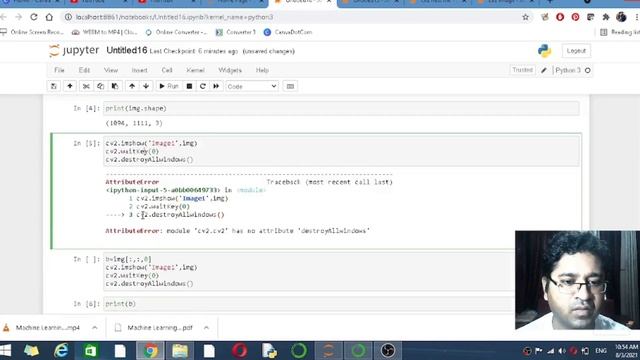Open Opera browser from taskbar
The image size is (640, 360).
click(x=240, y=351)
